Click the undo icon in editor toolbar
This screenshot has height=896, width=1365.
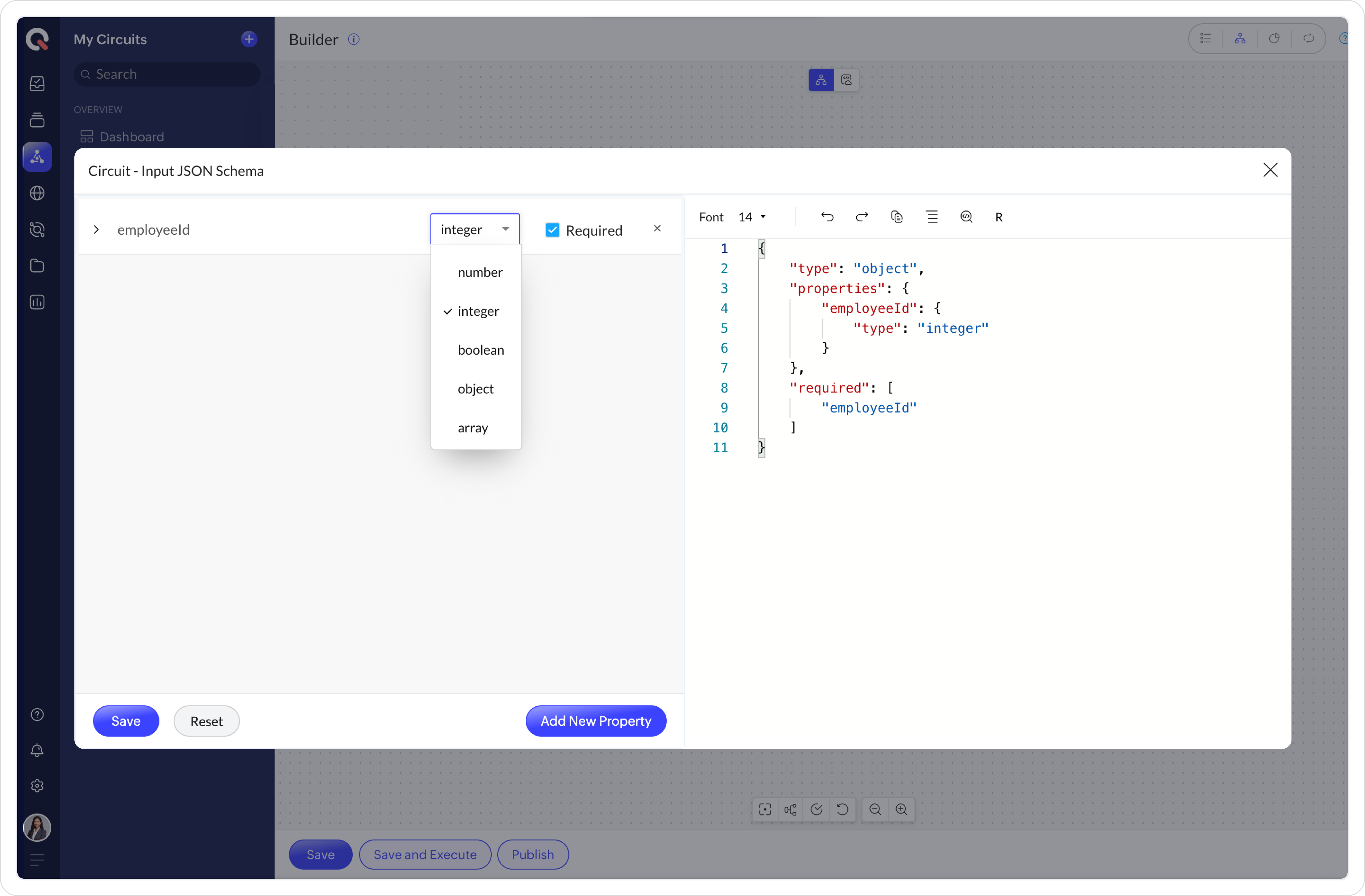pos(826,217)
